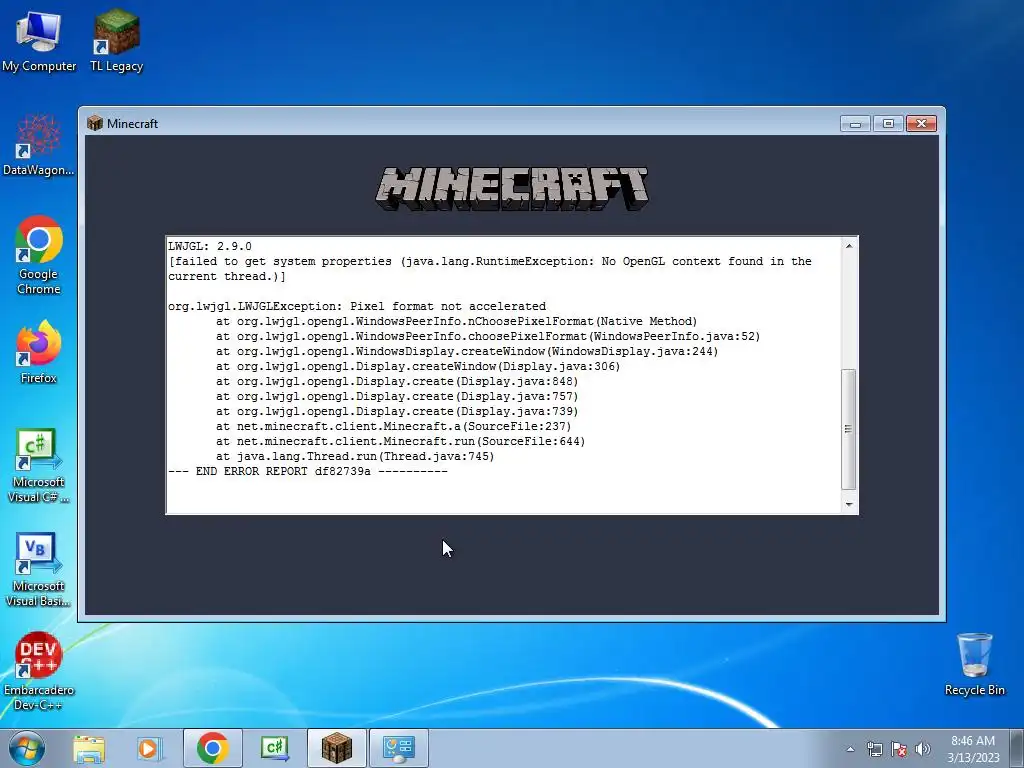Click the 'Display.create(Display.java:757)' line
Viewport: 1024px width, 768px height.
[x=397, y=396]
